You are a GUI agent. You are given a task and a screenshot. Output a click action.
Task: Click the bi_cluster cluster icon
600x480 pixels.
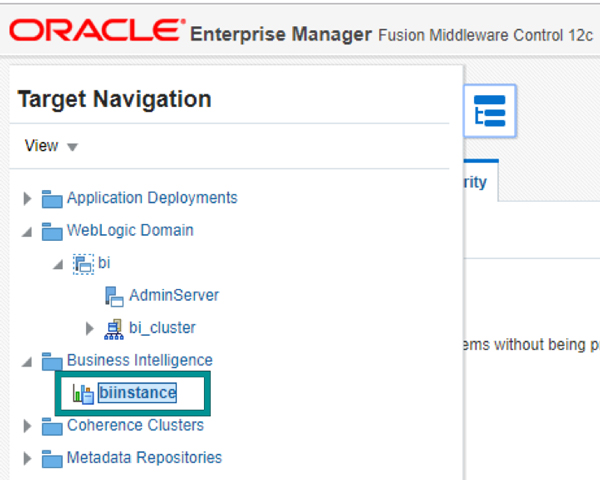click(114, 329)
